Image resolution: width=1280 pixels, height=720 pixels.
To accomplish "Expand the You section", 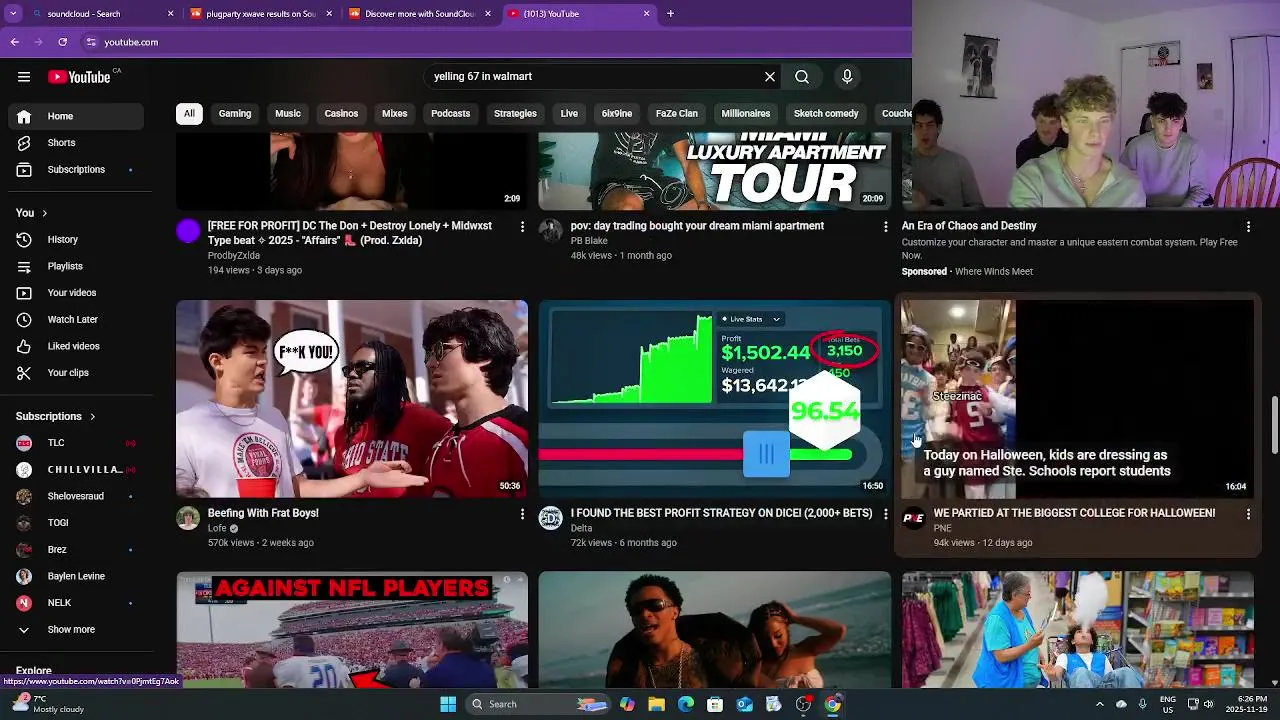I will tap(32, 213).
